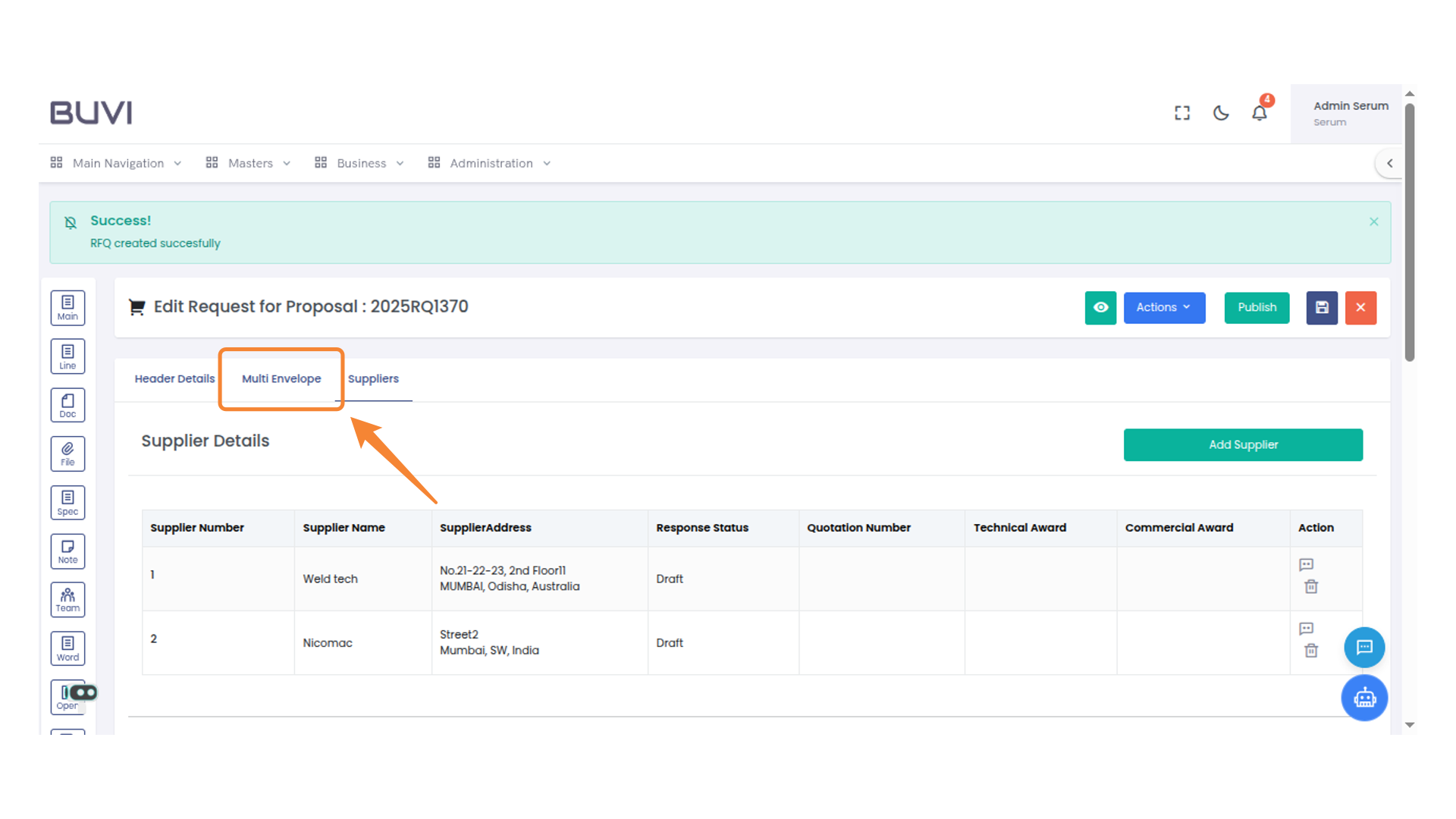Switch to the Multi Envelope tab

pyautogui.click(x=281, y=378)
